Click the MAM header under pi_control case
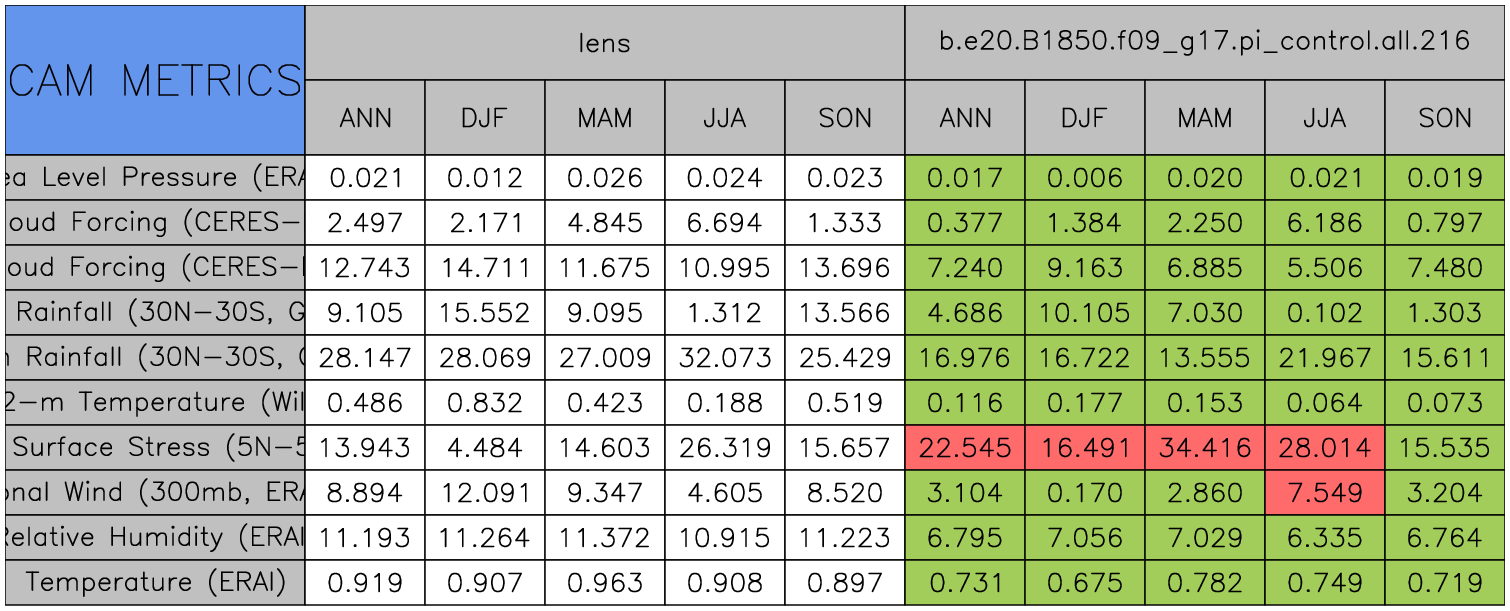1510x611 pixels. (x=1204, y=118)
